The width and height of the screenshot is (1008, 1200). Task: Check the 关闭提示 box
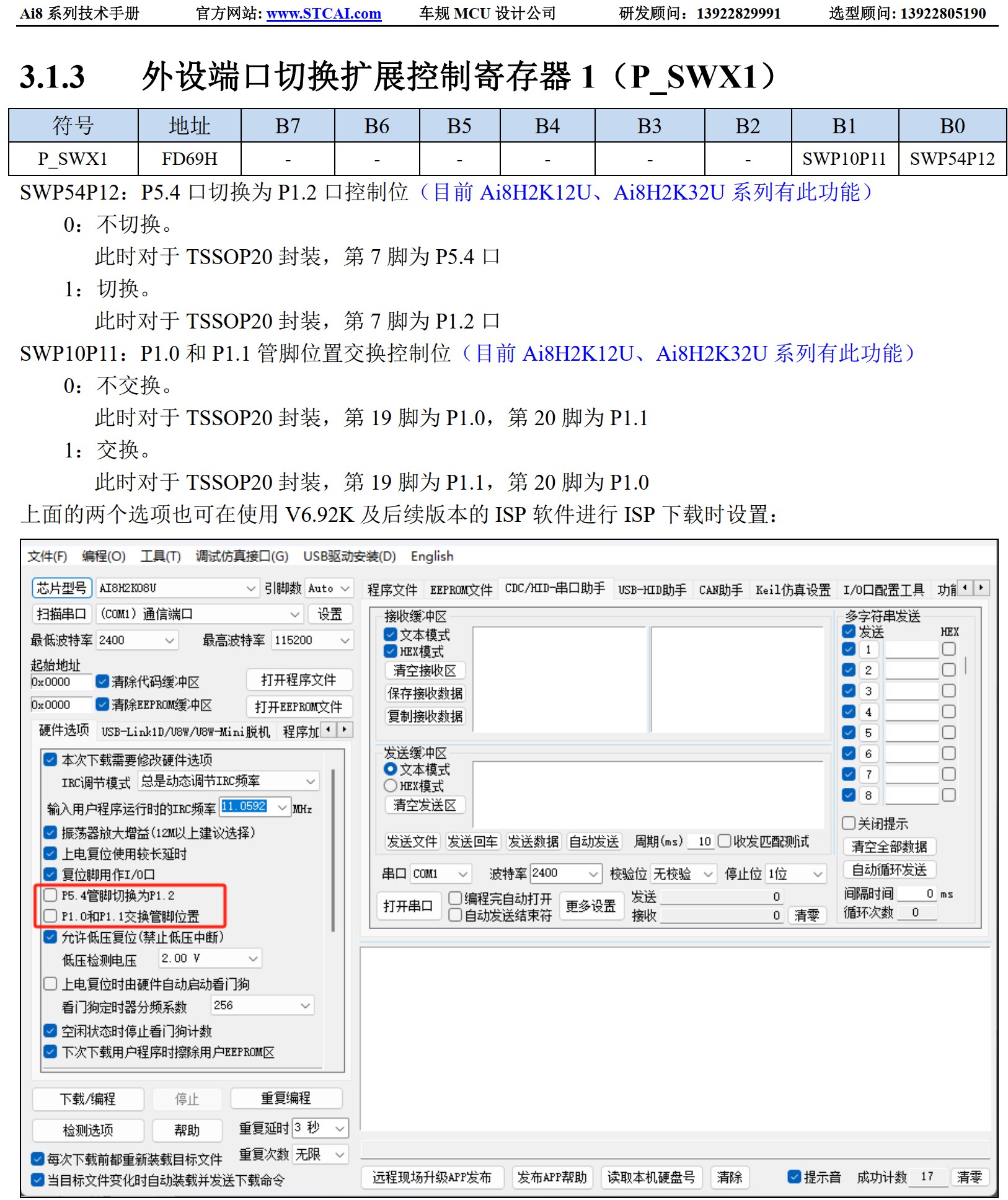849,823
